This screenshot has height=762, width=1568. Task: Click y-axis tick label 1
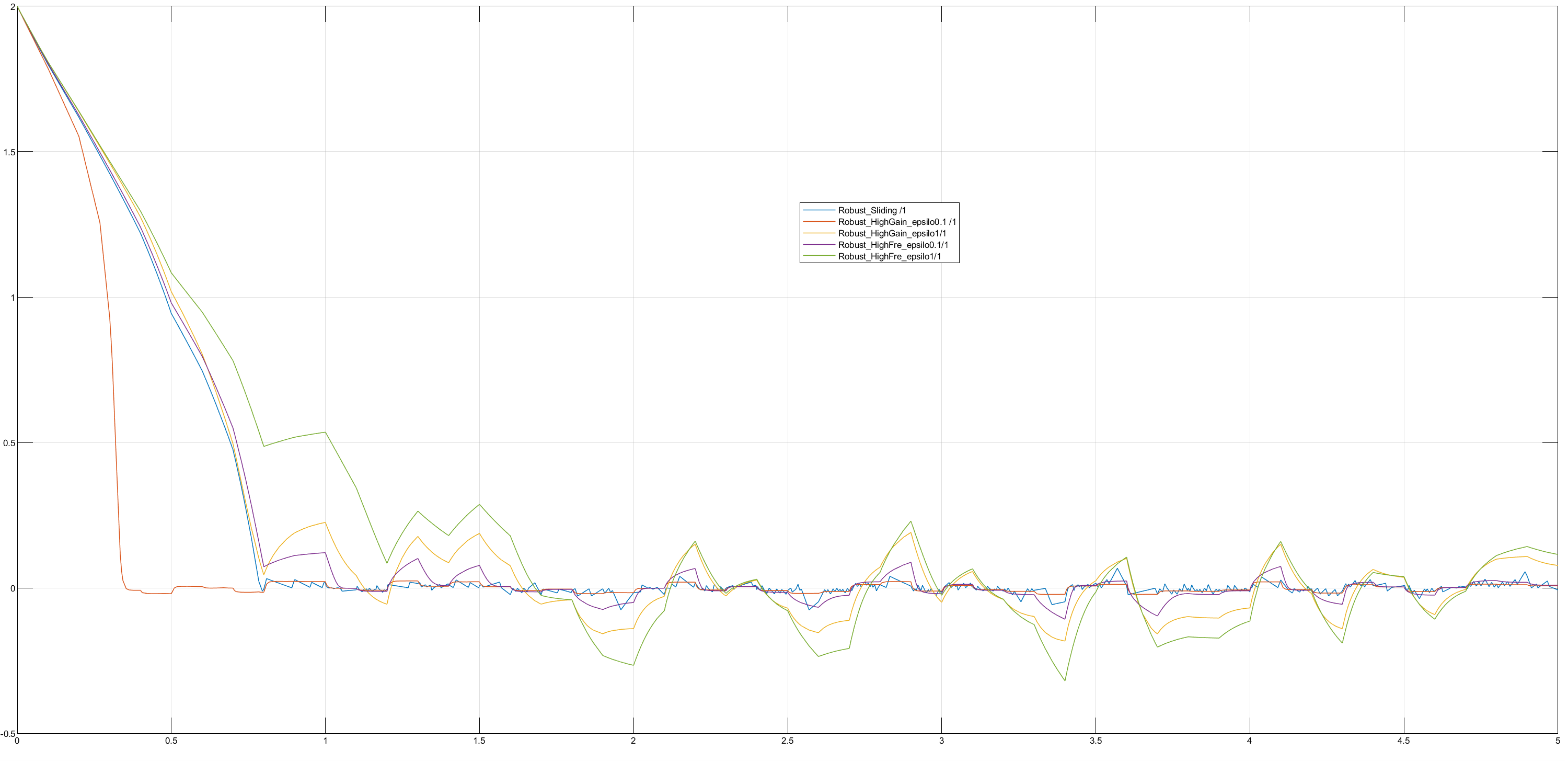point(11,298)
